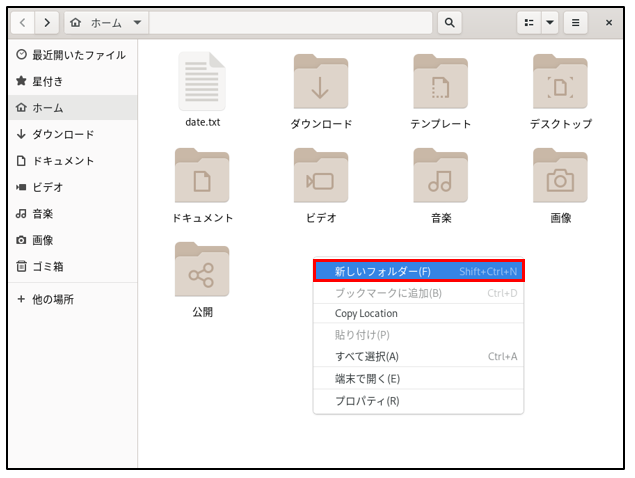Image resolution: width=635 pixels, height=478 pixels.
Task: Toggle the list view icon
Action: (x=529, y=22)
